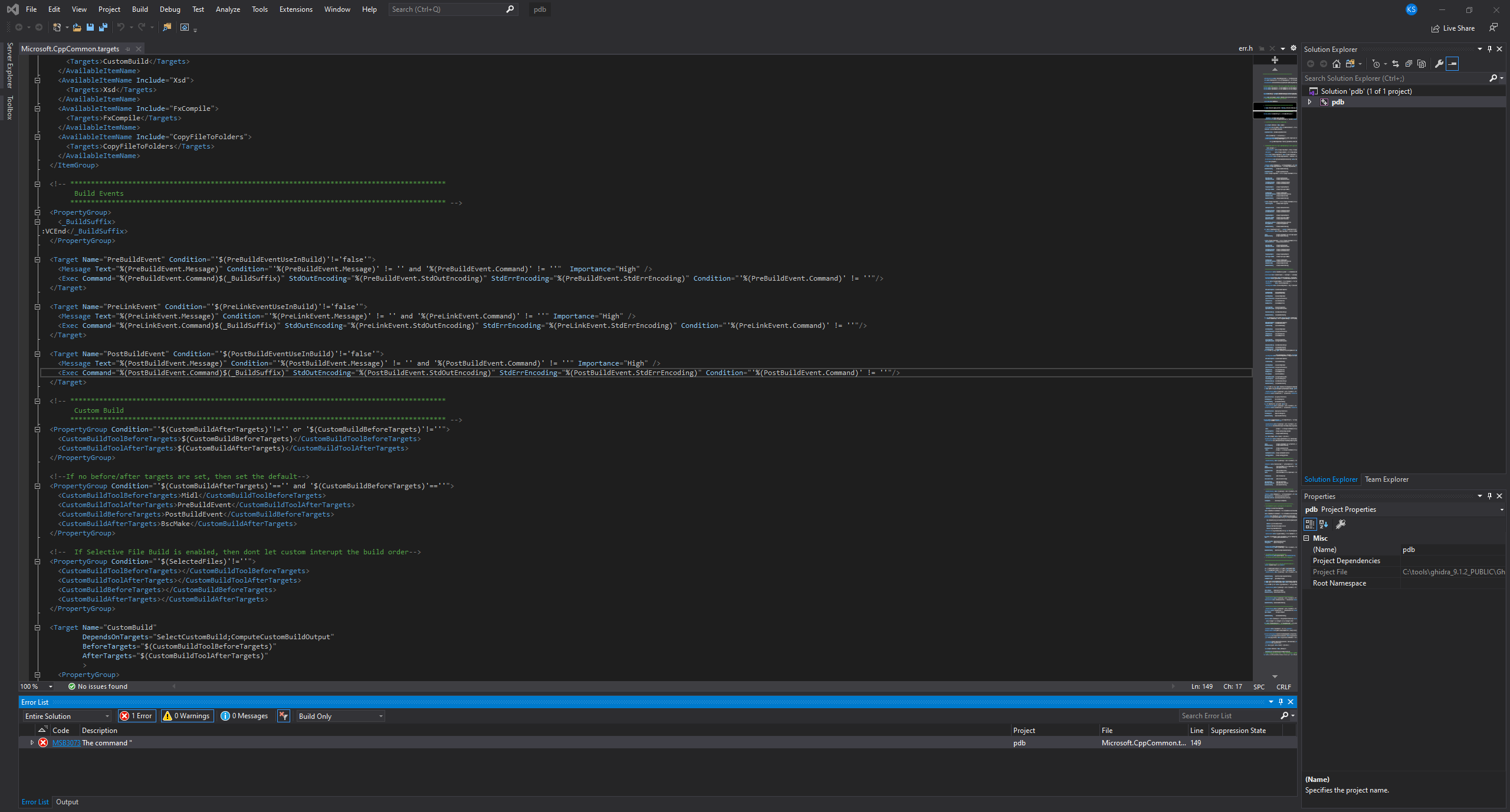Viewport: 1510px width, 812px height.
Task: Toggle the Categorized view in the Properties panel
Action: (x=1310, y=524)
